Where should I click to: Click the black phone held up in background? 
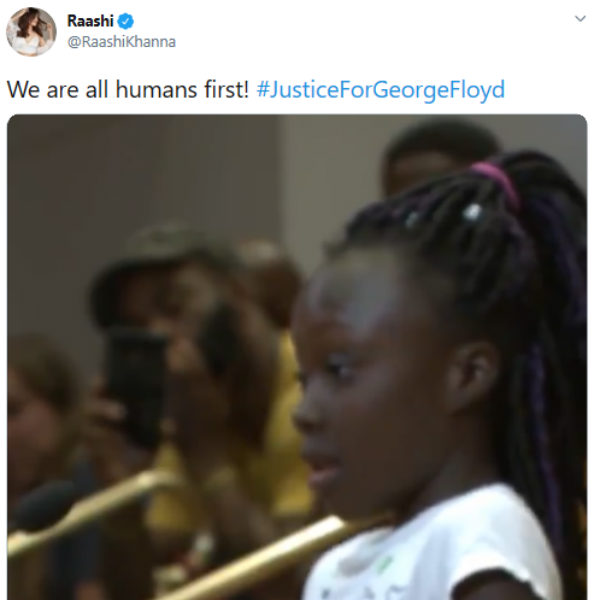tap(136, 386)
